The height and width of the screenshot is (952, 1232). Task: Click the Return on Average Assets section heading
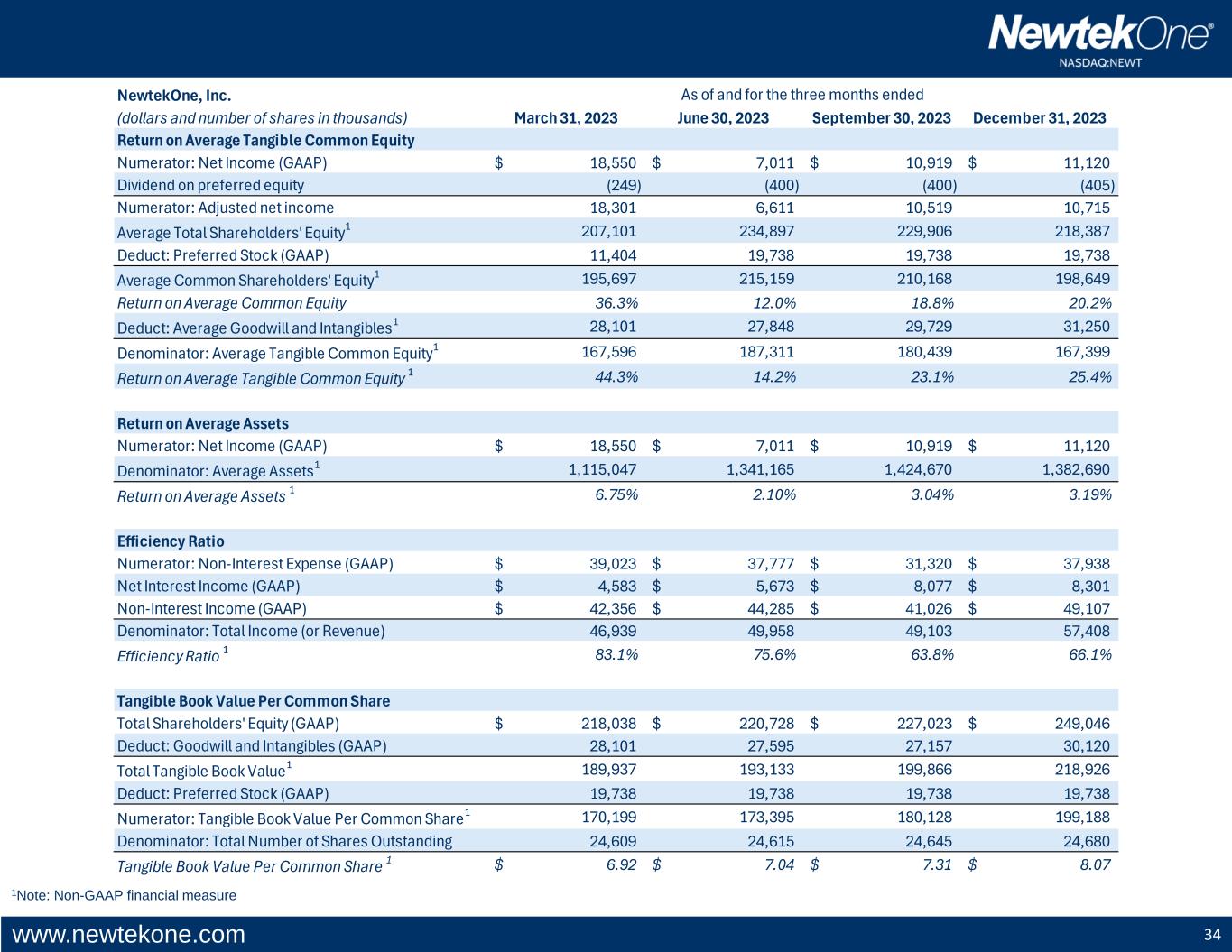pyautogui.click(x=202, y=423)
